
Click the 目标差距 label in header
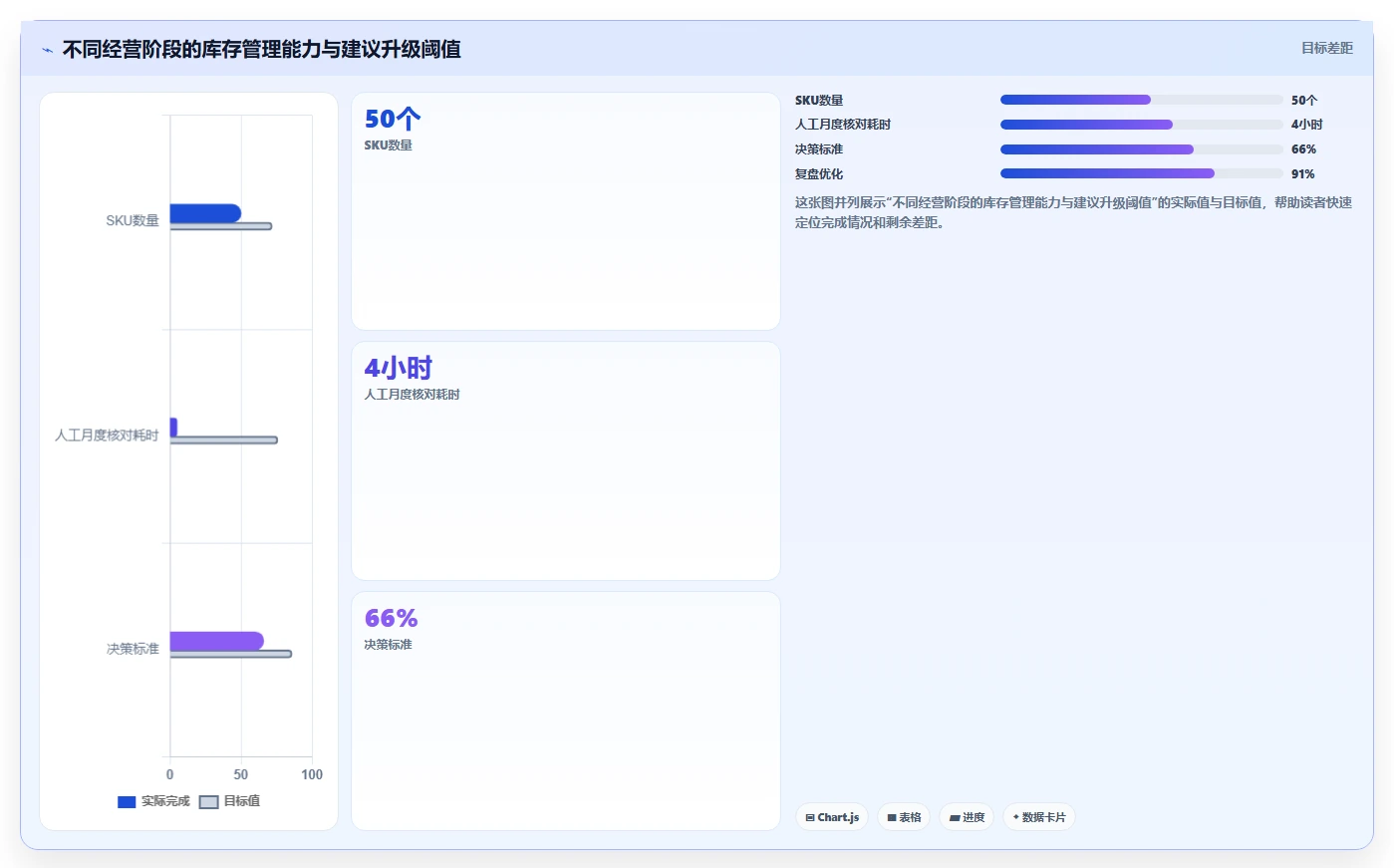point(1327,48)
